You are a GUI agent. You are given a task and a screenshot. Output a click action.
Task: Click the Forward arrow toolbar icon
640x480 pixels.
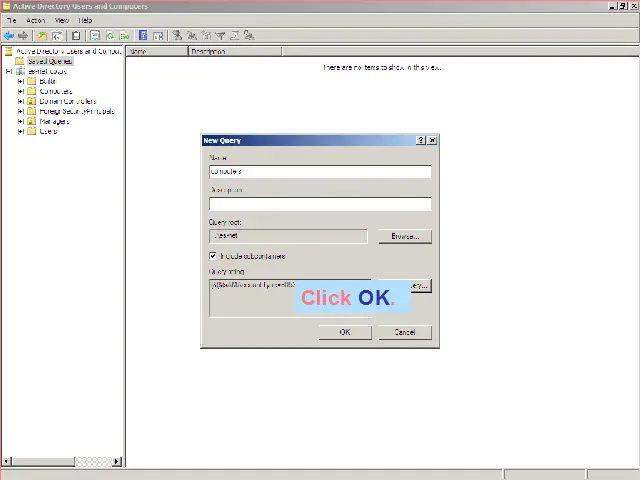(23, 36)
